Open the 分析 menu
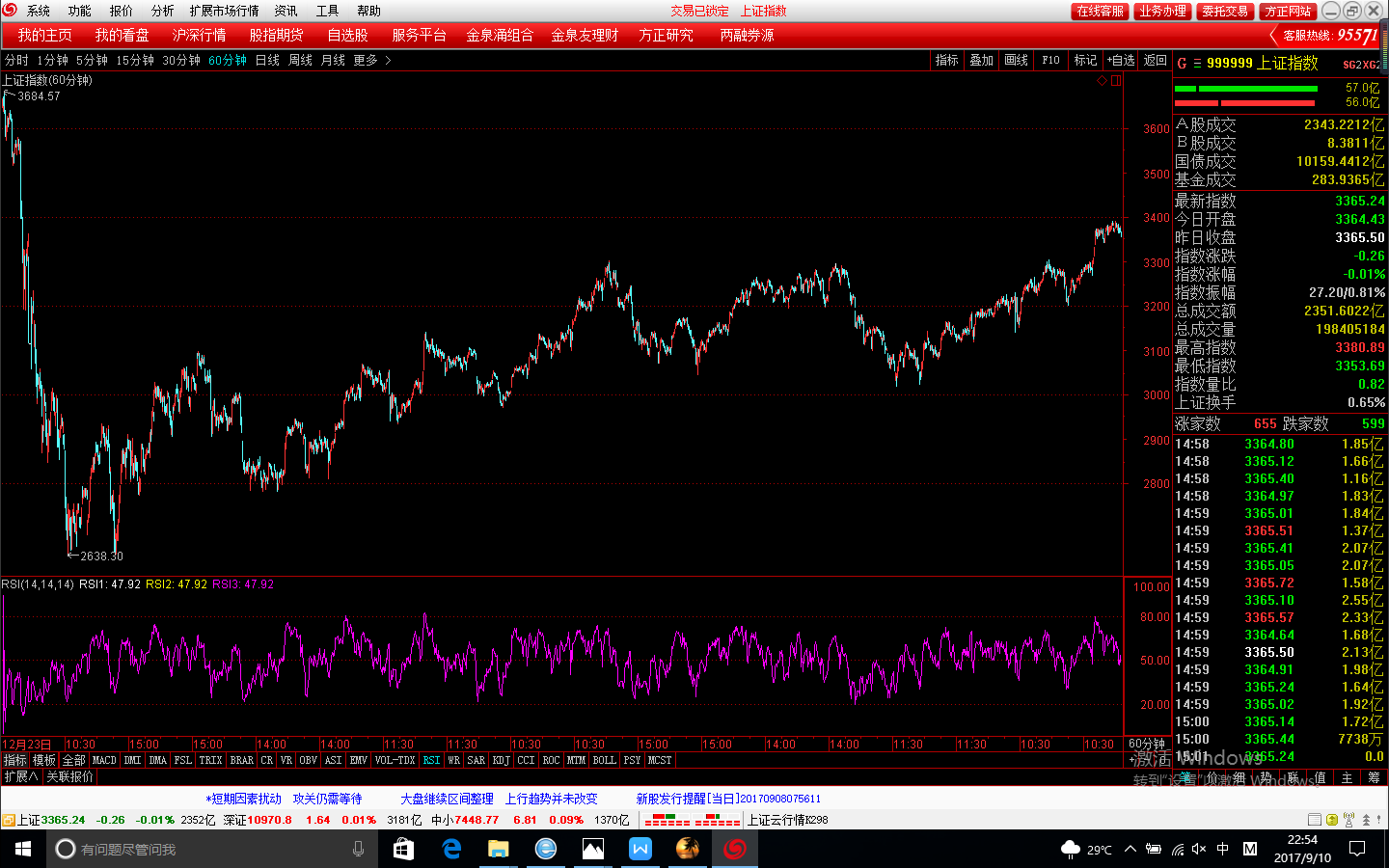Screen dimensions: 1389x868 [163, 11]
